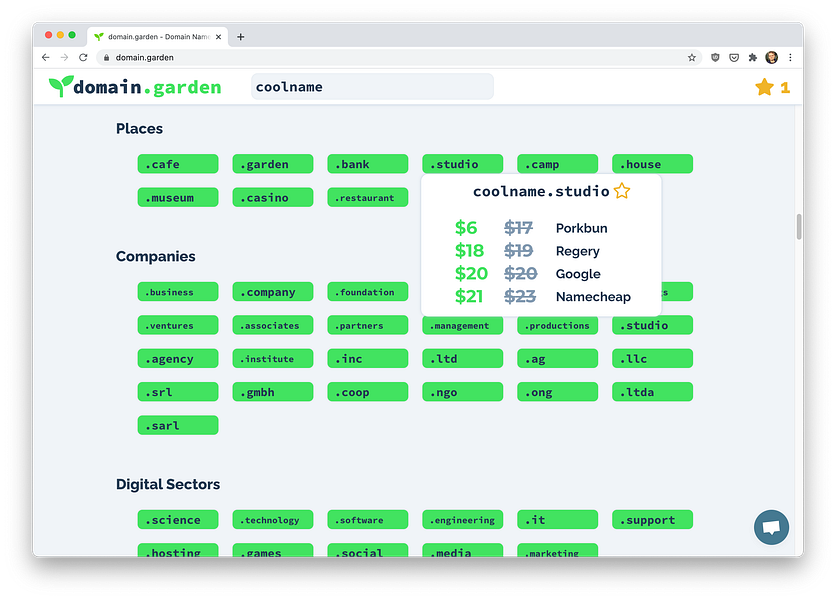Select the .studio extension under Companies
Image resolution: width=836 pixels, height=600 pixels.
[653, 325]
